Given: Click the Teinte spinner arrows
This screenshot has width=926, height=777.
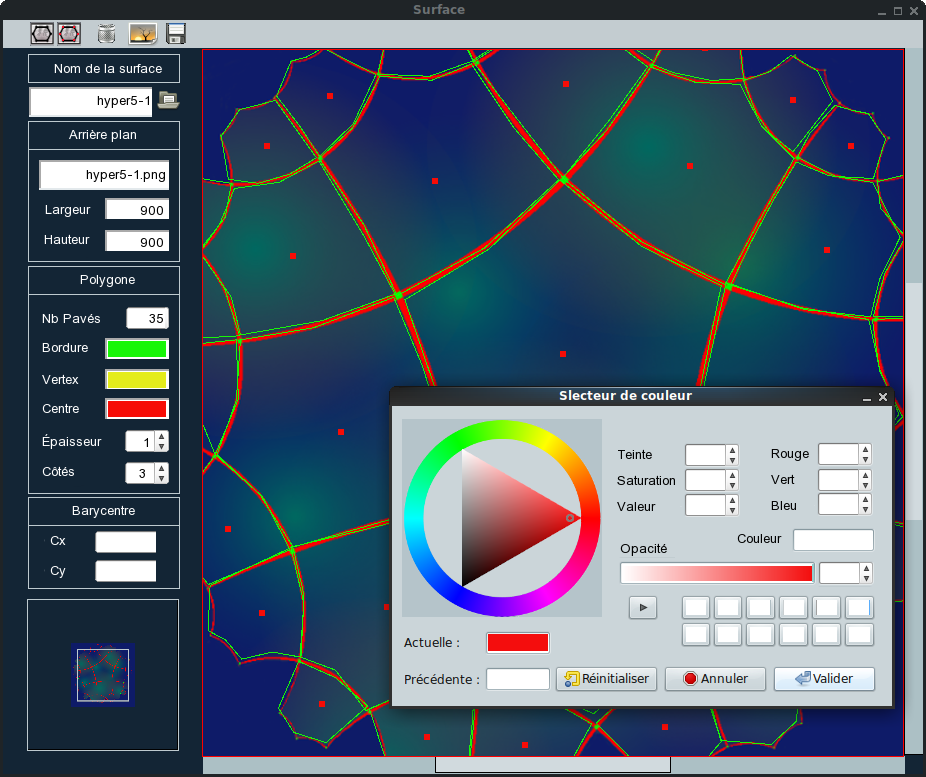Looking at the screenshot, I should 732,455.
